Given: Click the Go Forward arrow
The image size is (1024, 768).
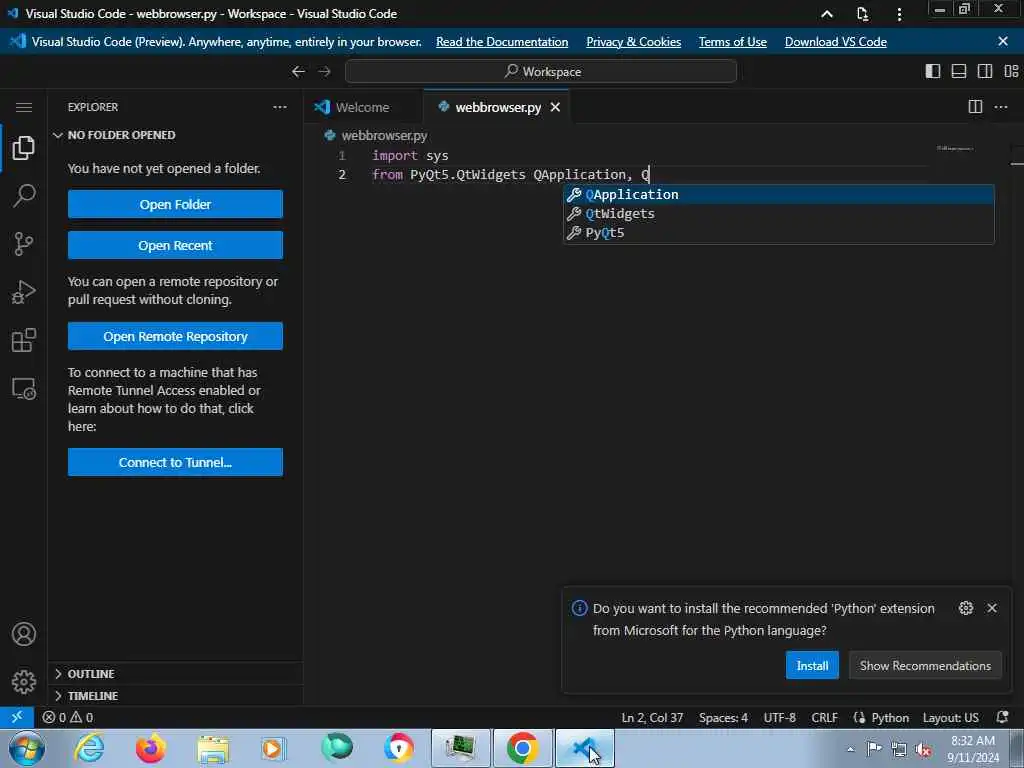Looking at the screenshot, I should pos(325,71).
